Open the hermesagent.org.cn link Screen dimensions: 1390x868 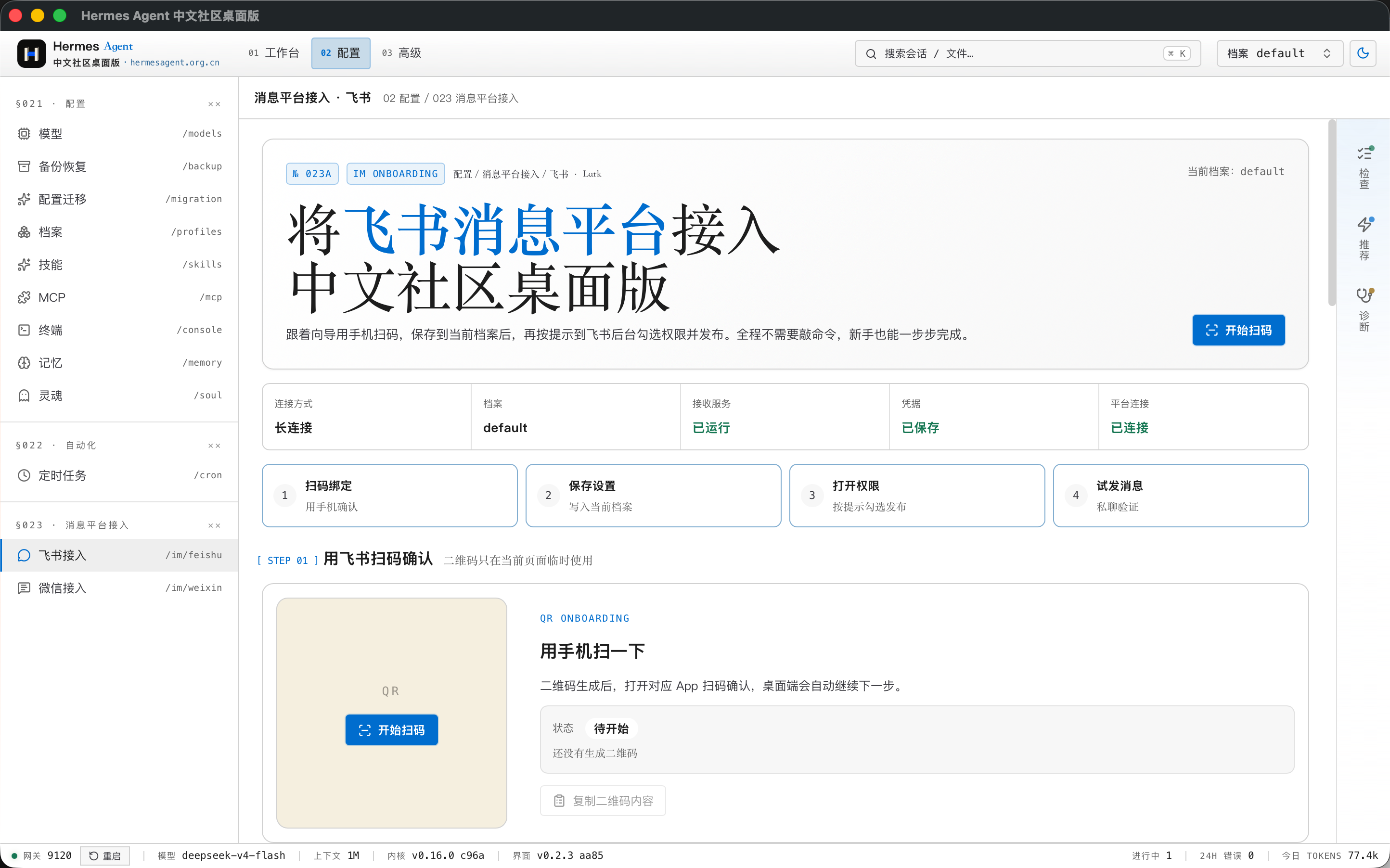175,63
